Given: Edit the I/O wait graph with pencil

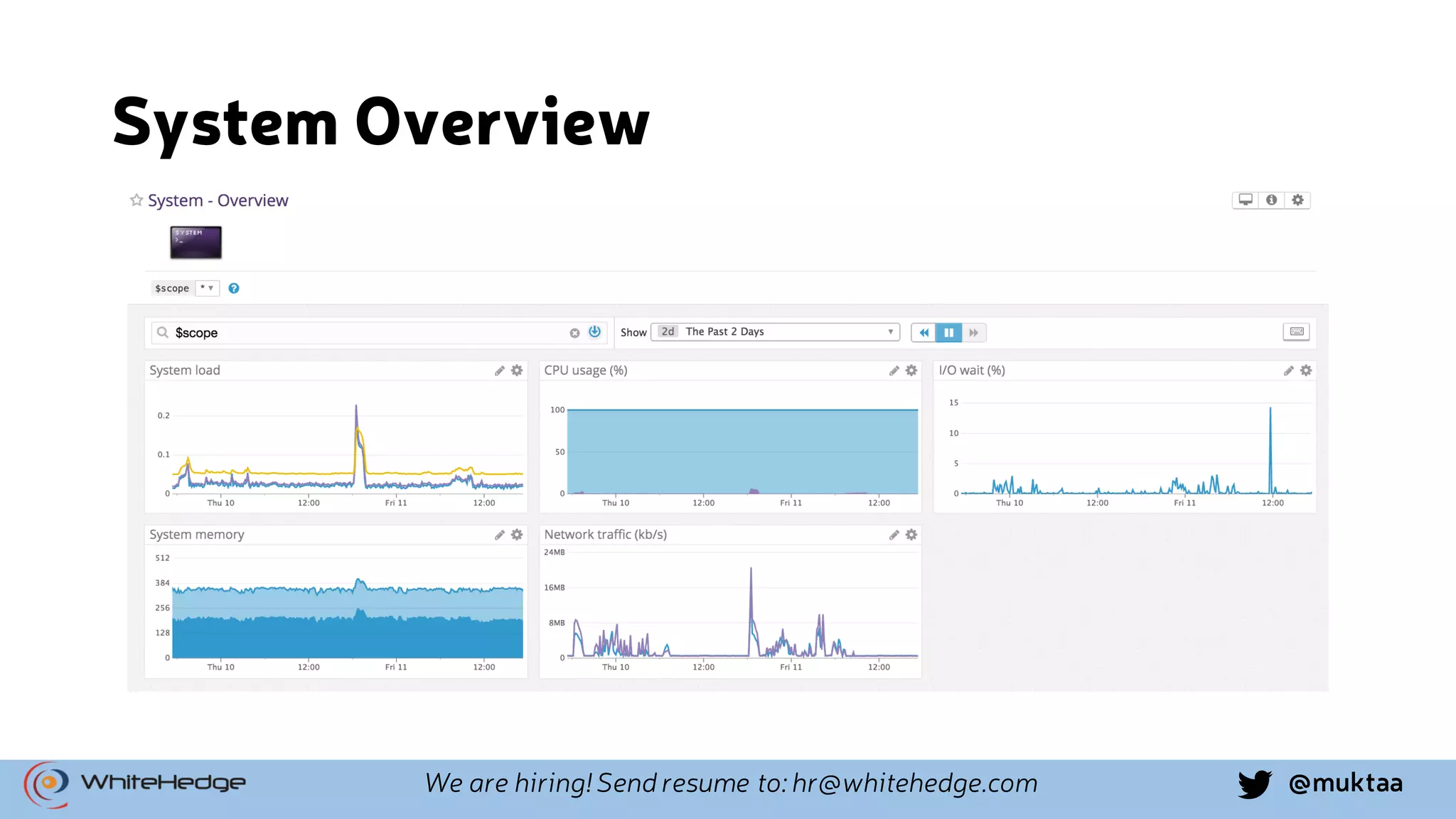Looking at the screenshot, I should 1288,371.
